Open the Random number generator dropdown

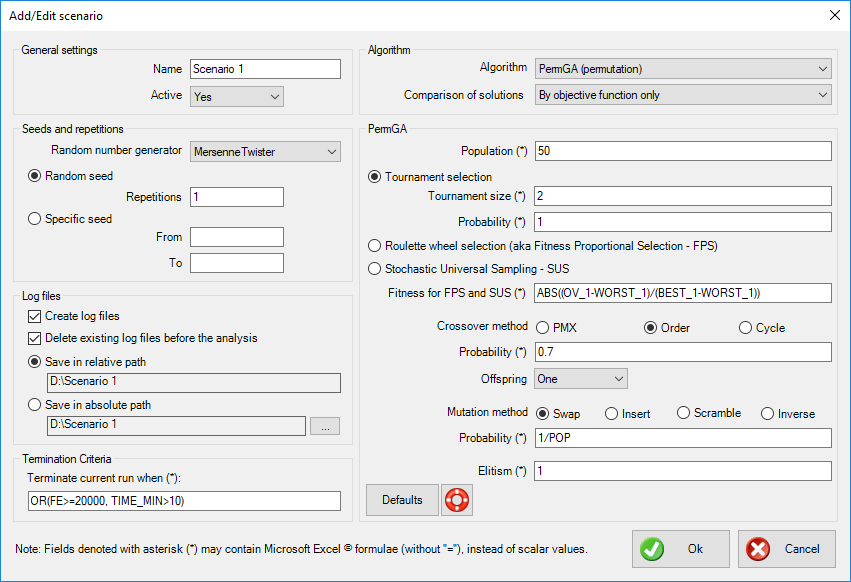(x=265, y=152)
